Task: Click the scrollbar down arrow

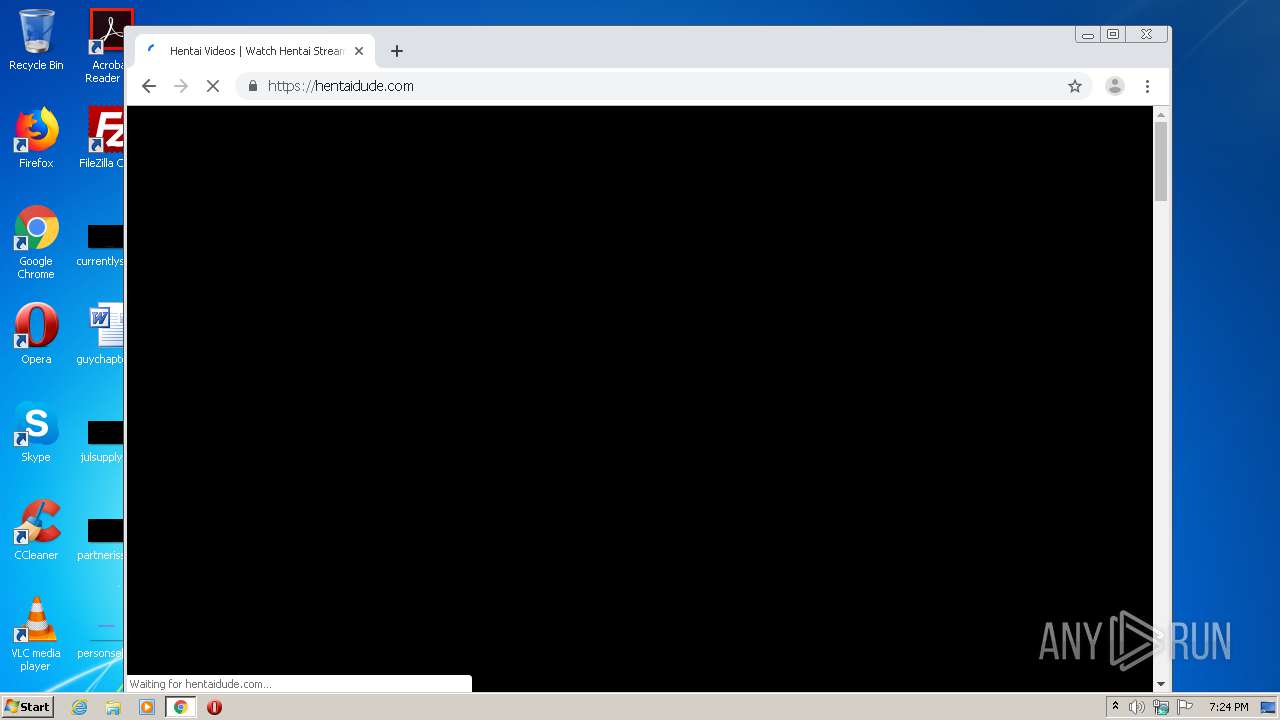Action: [x=1161, y=684]
